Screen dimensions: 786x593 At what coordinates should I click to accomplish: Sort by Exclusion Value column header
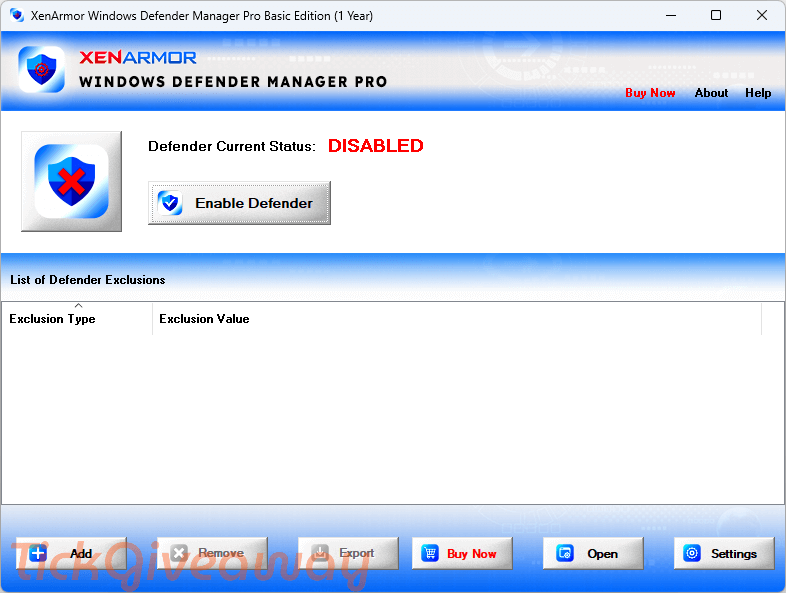(457, 319)
